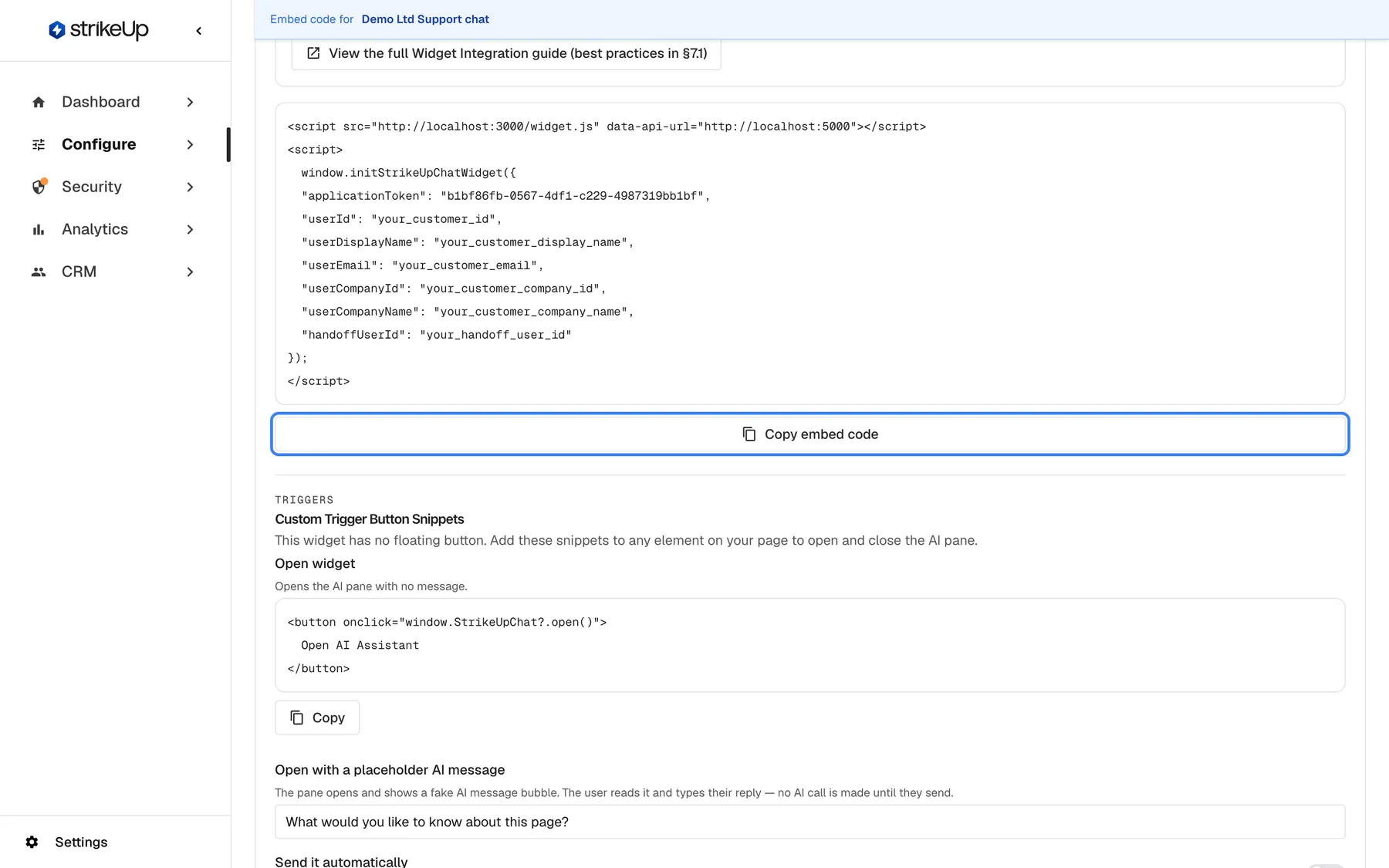1389x868 pixels.
Task: Click the userCompanyName line in embed code
Action: tap(468, 312)
